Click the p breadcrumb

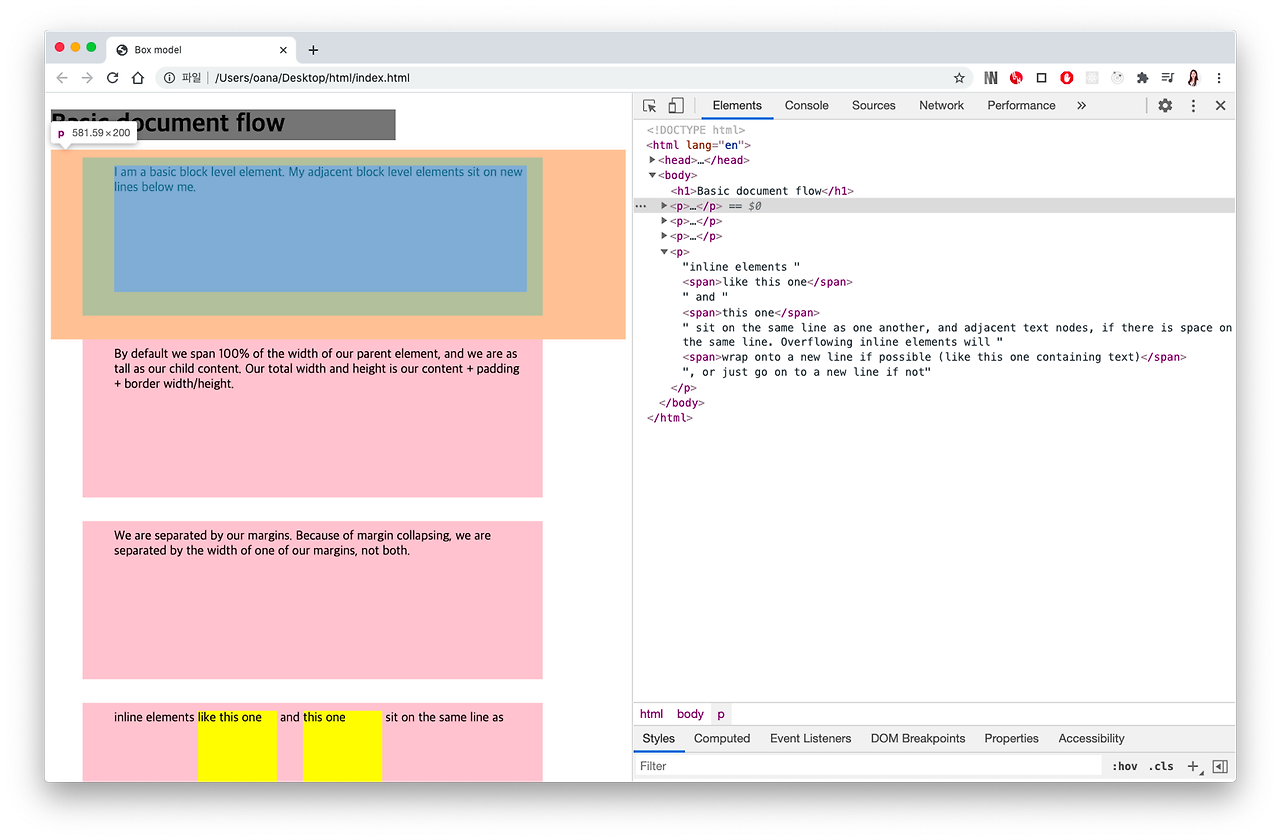pos(721,714)
